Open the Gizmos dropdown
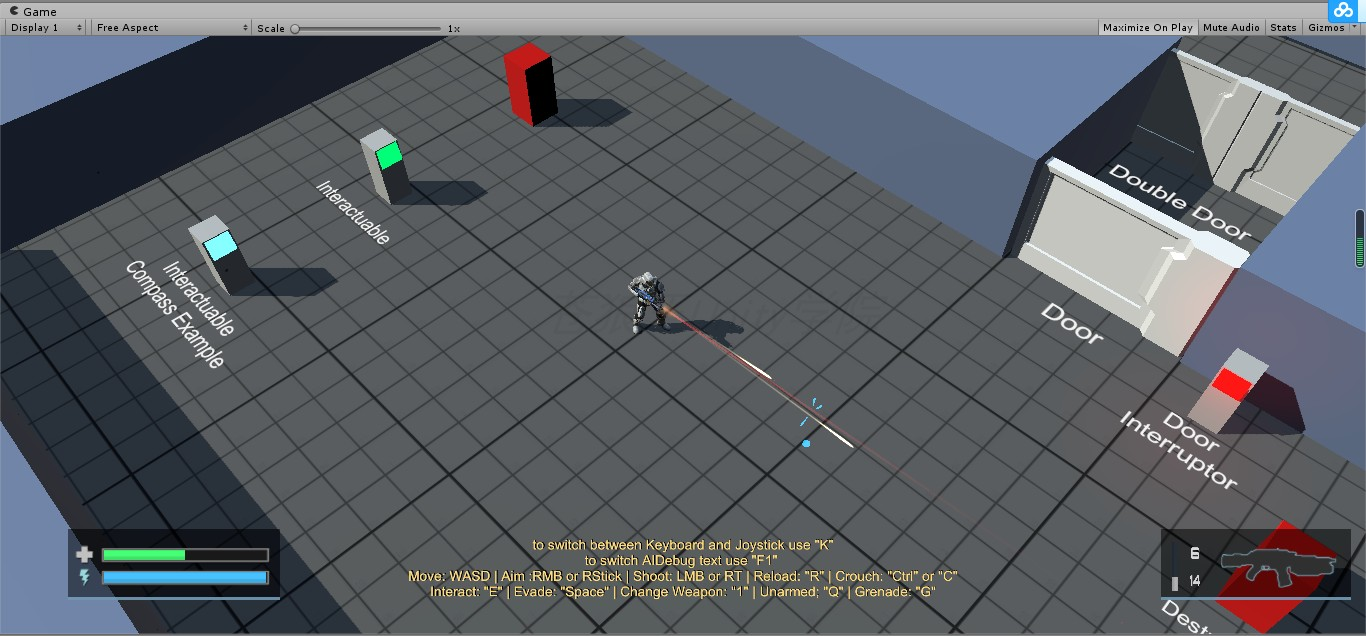Viewport: 1366px width, 636px height. click(1331, 28)
